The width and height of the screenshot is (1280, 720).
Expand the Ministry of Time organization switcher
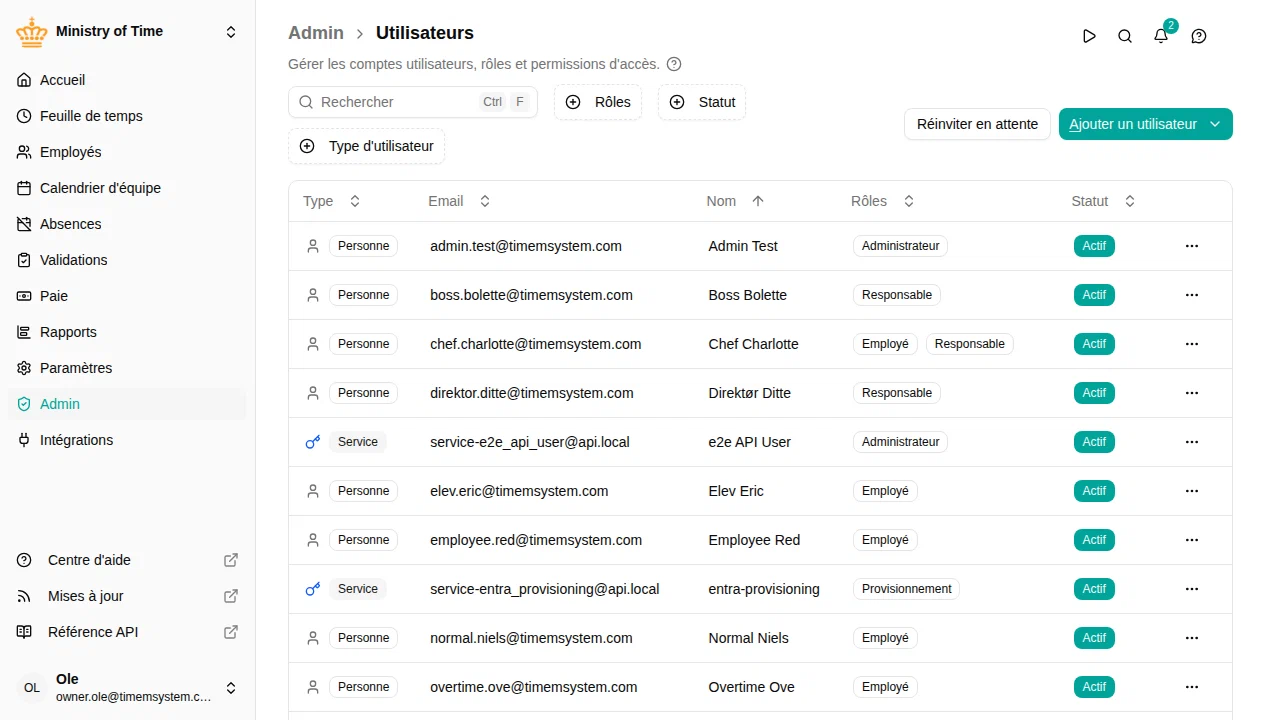(x=231, y=32)
